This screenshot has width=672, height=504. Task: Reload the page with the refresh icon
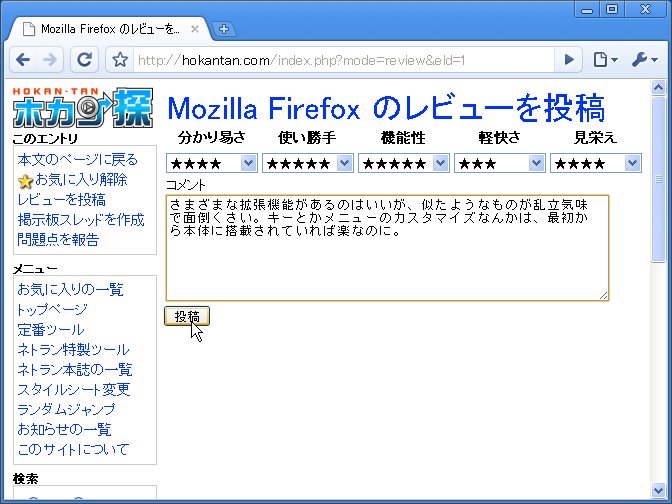point(84,60)
